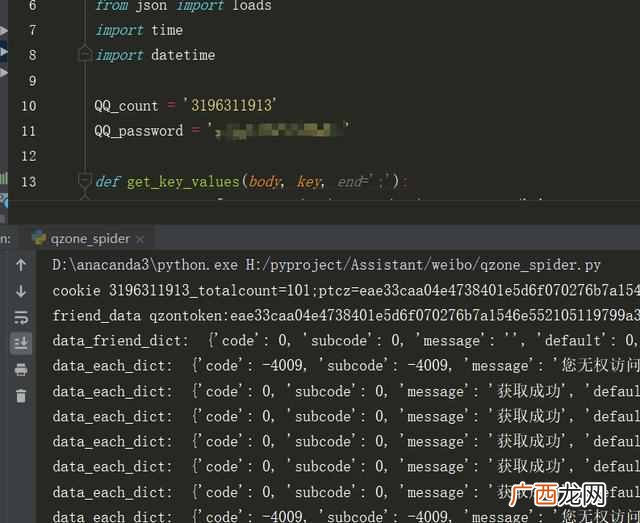Collapse the get_key_values function fold marker

[x=84, y=180]
